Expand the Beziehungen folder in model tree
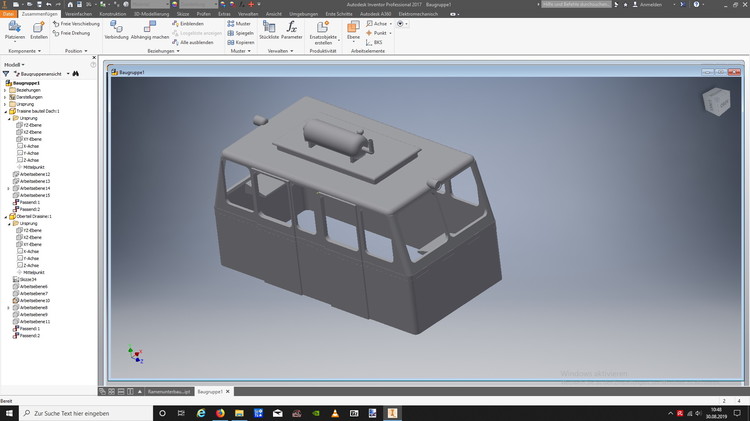The image size is (750, 421). pos(5,90)
